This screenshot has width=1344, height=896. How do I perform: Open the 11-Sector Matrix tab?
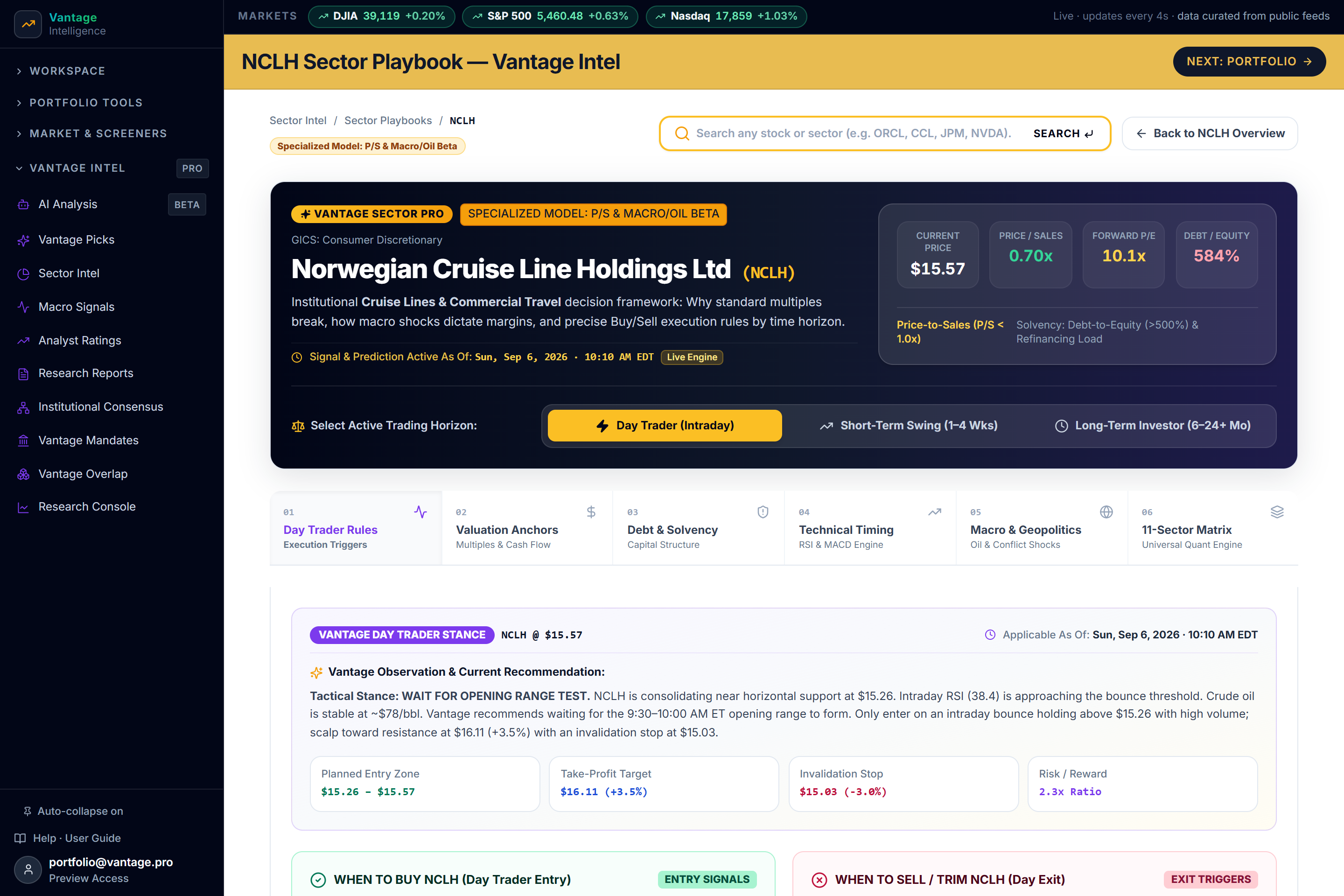tap(1212, 528)
